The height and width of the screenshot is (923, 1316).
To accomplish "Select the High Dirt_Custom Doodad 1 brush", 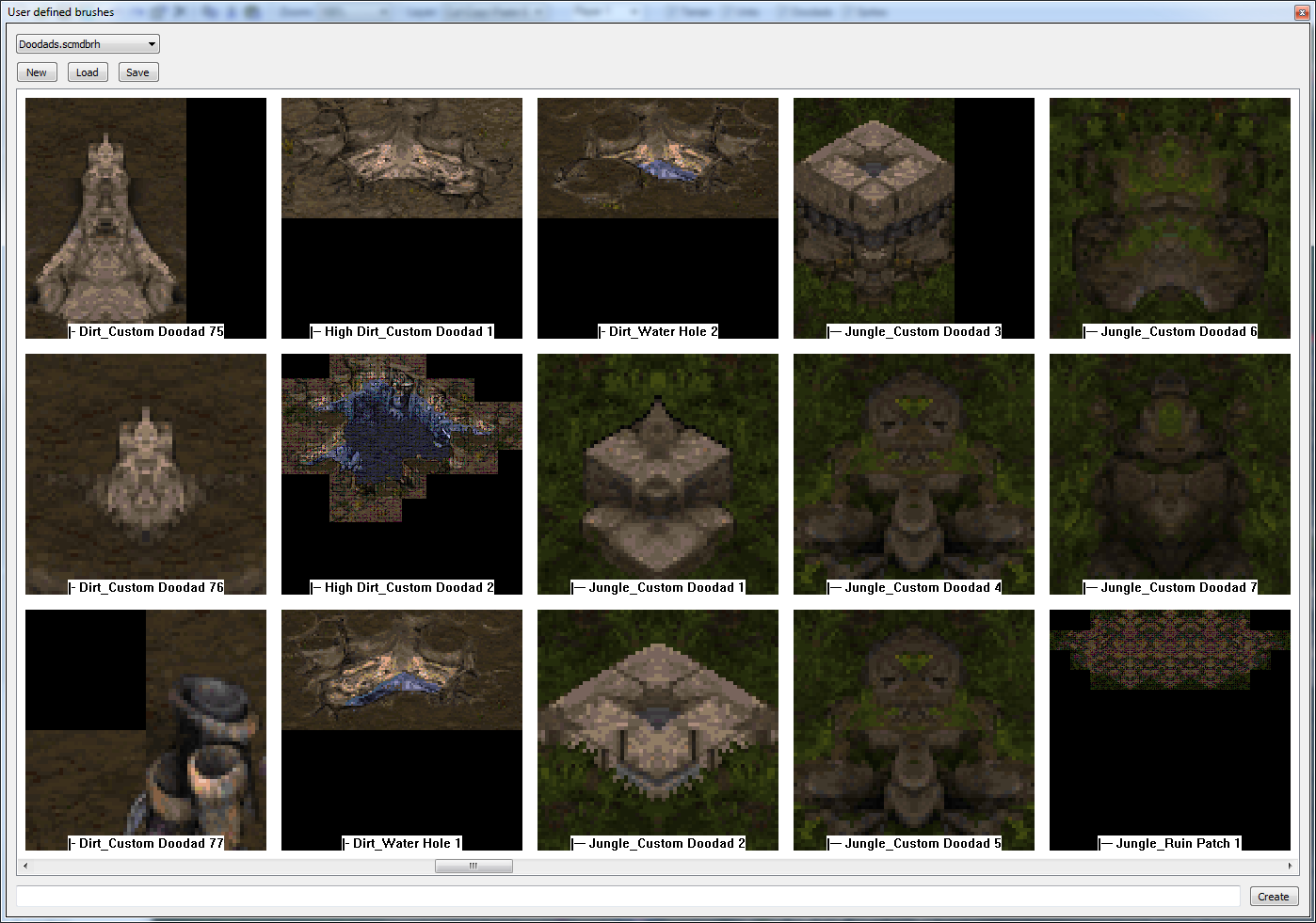I will click(x=402, y=218).
